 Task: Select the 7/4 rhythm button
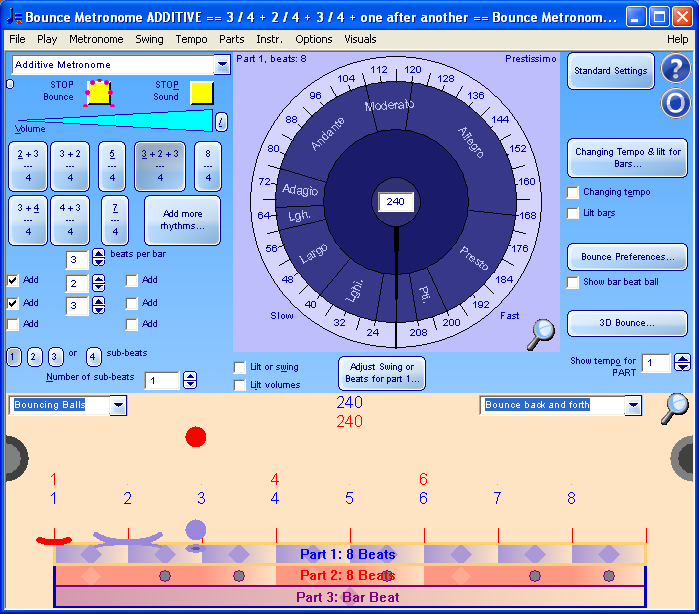[x=115, y=220]
